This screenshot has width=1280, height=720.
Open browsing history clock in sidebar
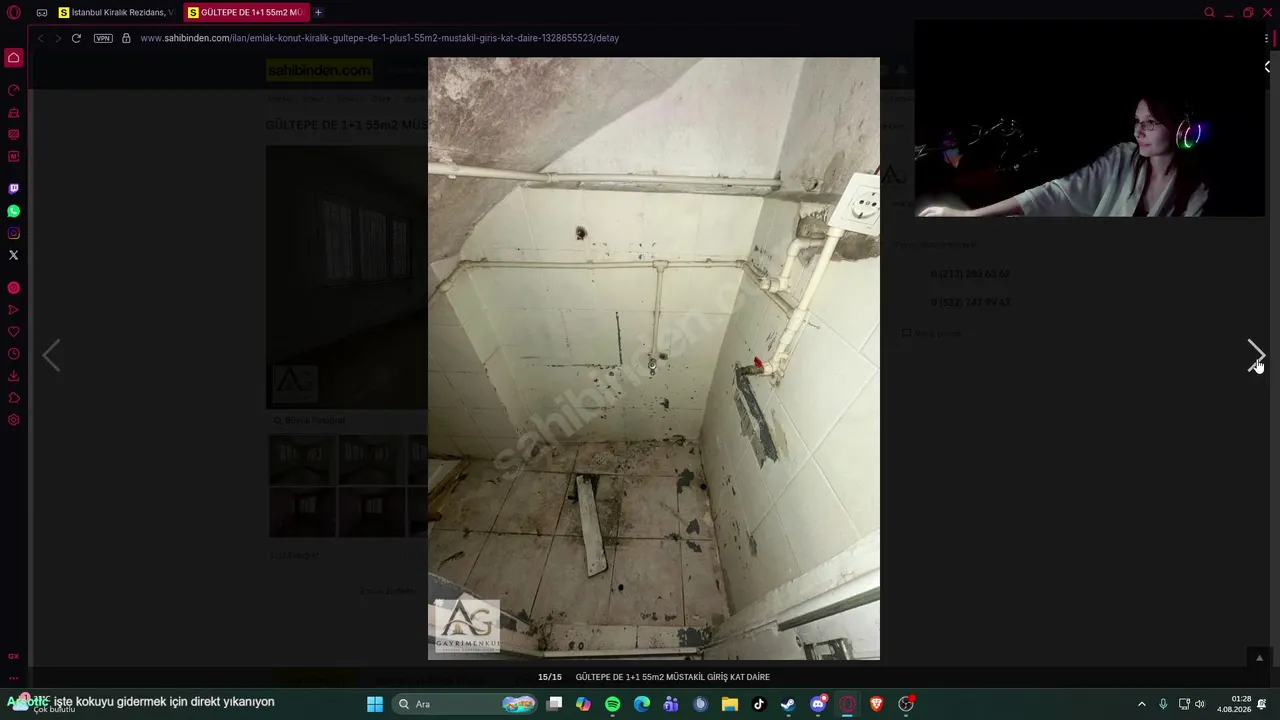(14, 354)
